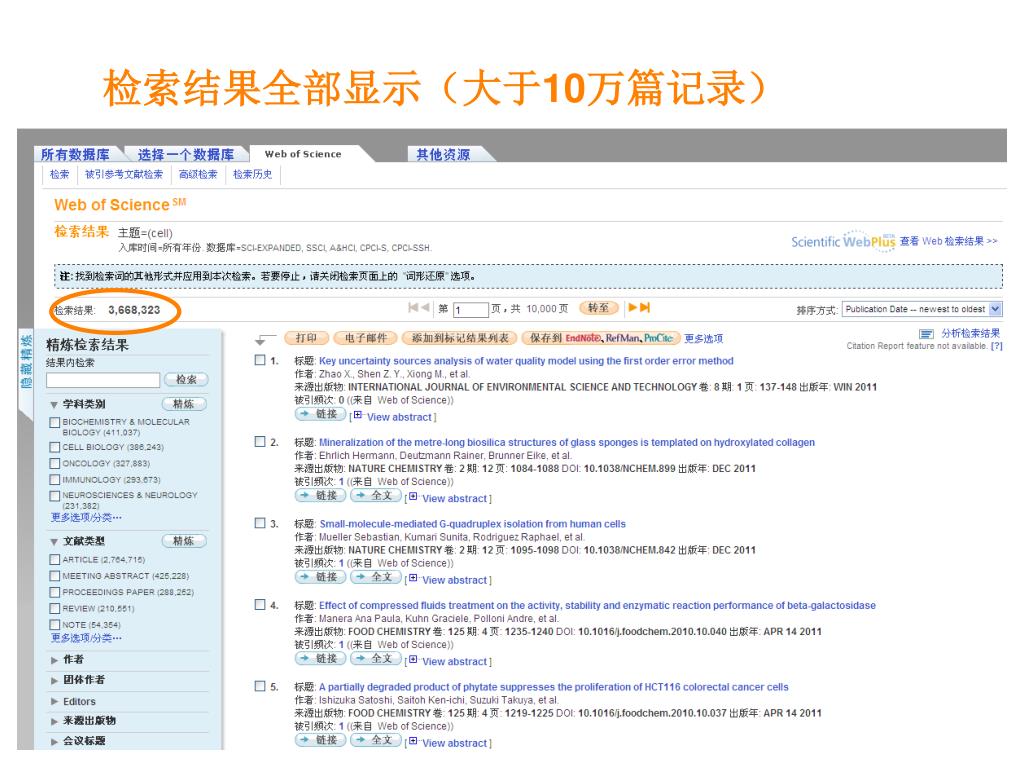Expand View abstract plus icon for result 2
Viewport: 1024px width, 768px height.
[413, 497]
